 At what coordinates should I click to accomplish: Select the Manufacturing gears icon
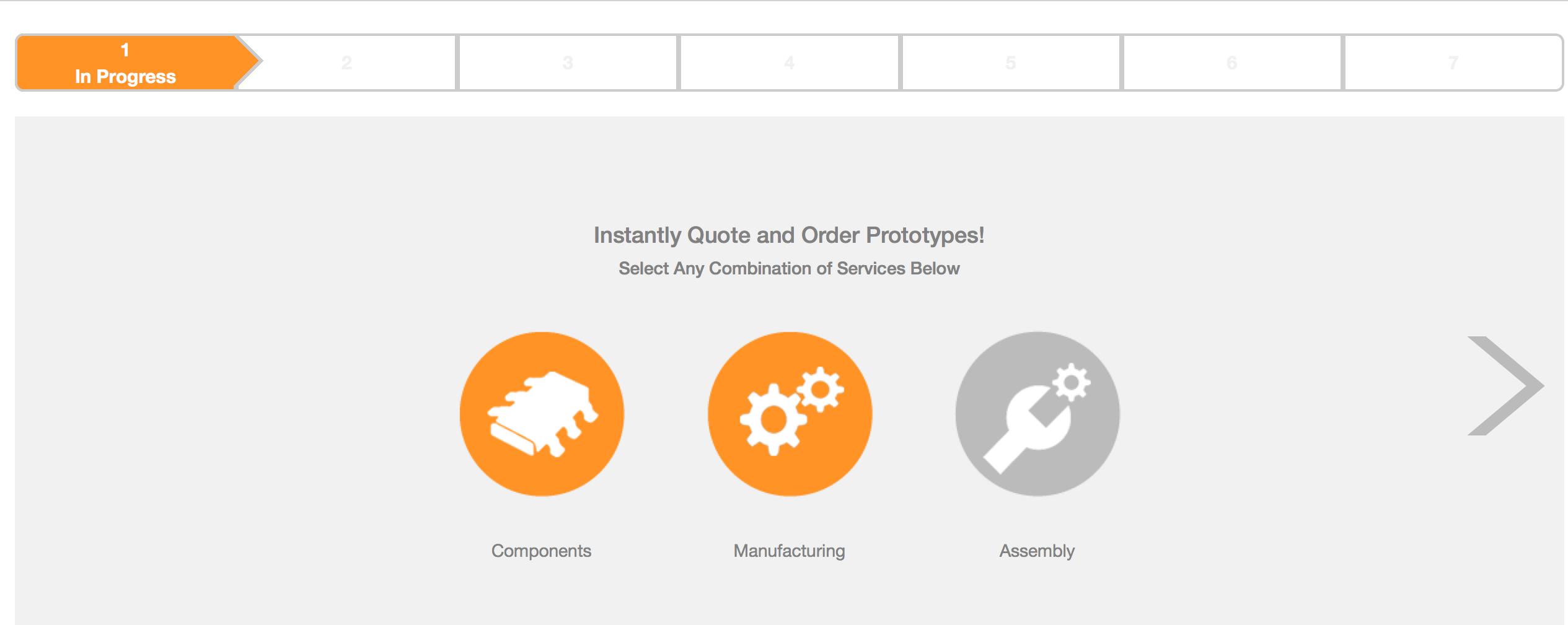pos(790,414)
